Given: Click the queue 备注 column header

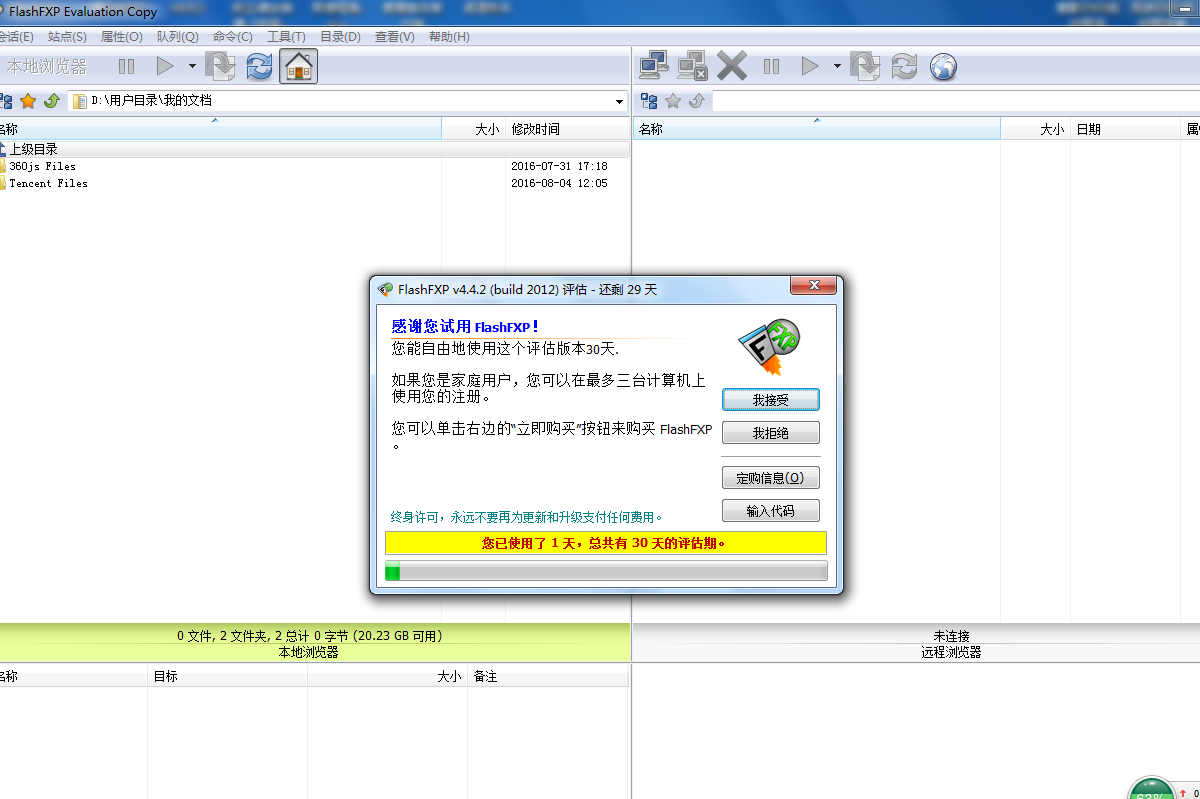Looking at the screenshot, I should (547, 677).
